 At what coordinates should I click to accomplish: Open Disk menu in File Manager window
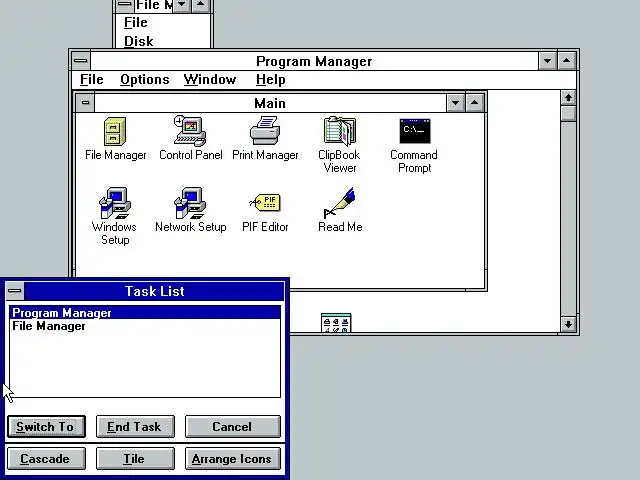tap(138, 41)
